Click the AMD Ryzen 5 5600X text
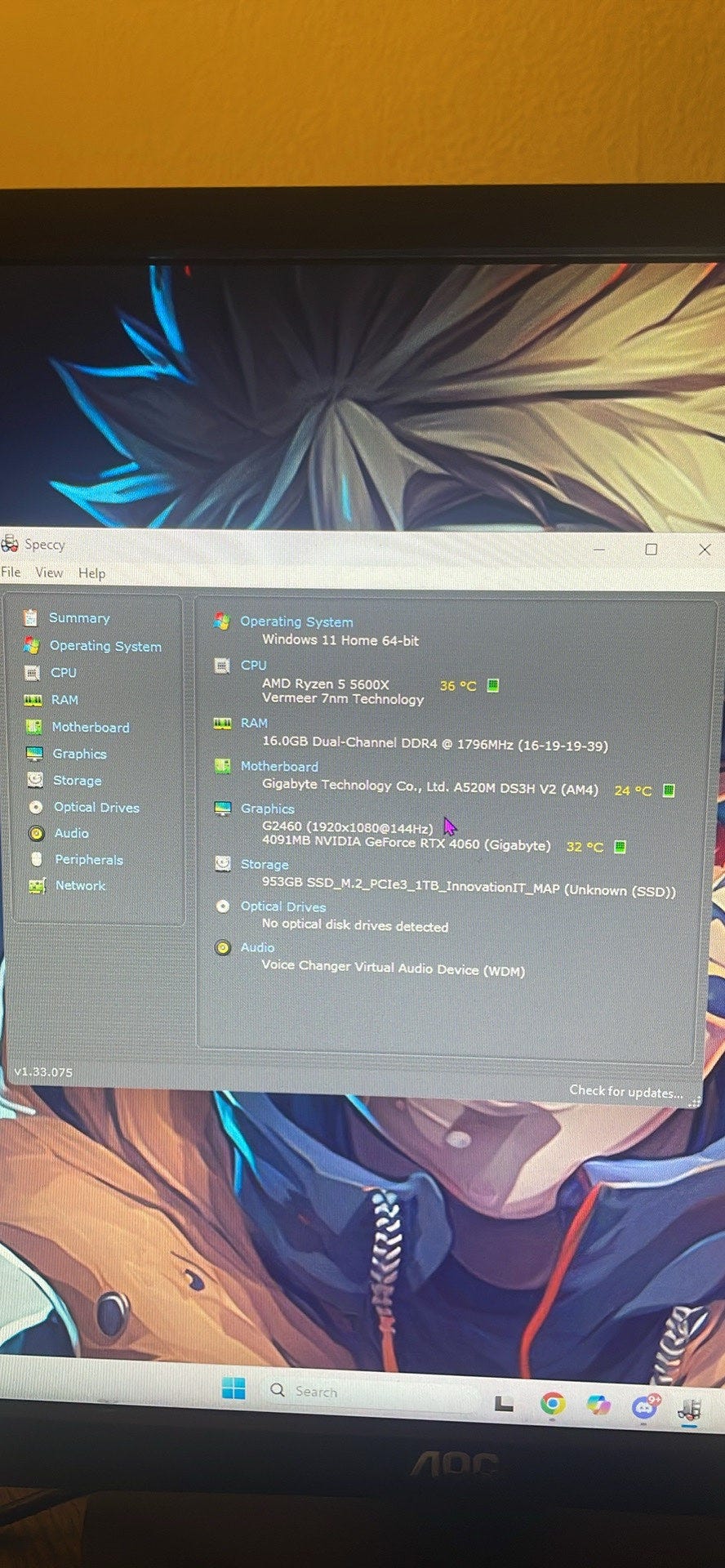The height and width of the screenshot is (1568, 725). coord(326,684)
